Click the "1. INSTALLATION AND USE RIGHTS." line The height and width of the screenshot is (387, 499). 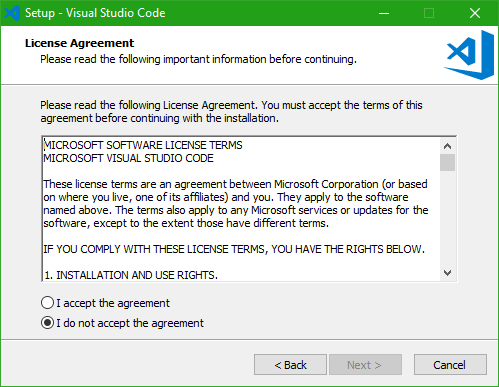click(131, 275)
